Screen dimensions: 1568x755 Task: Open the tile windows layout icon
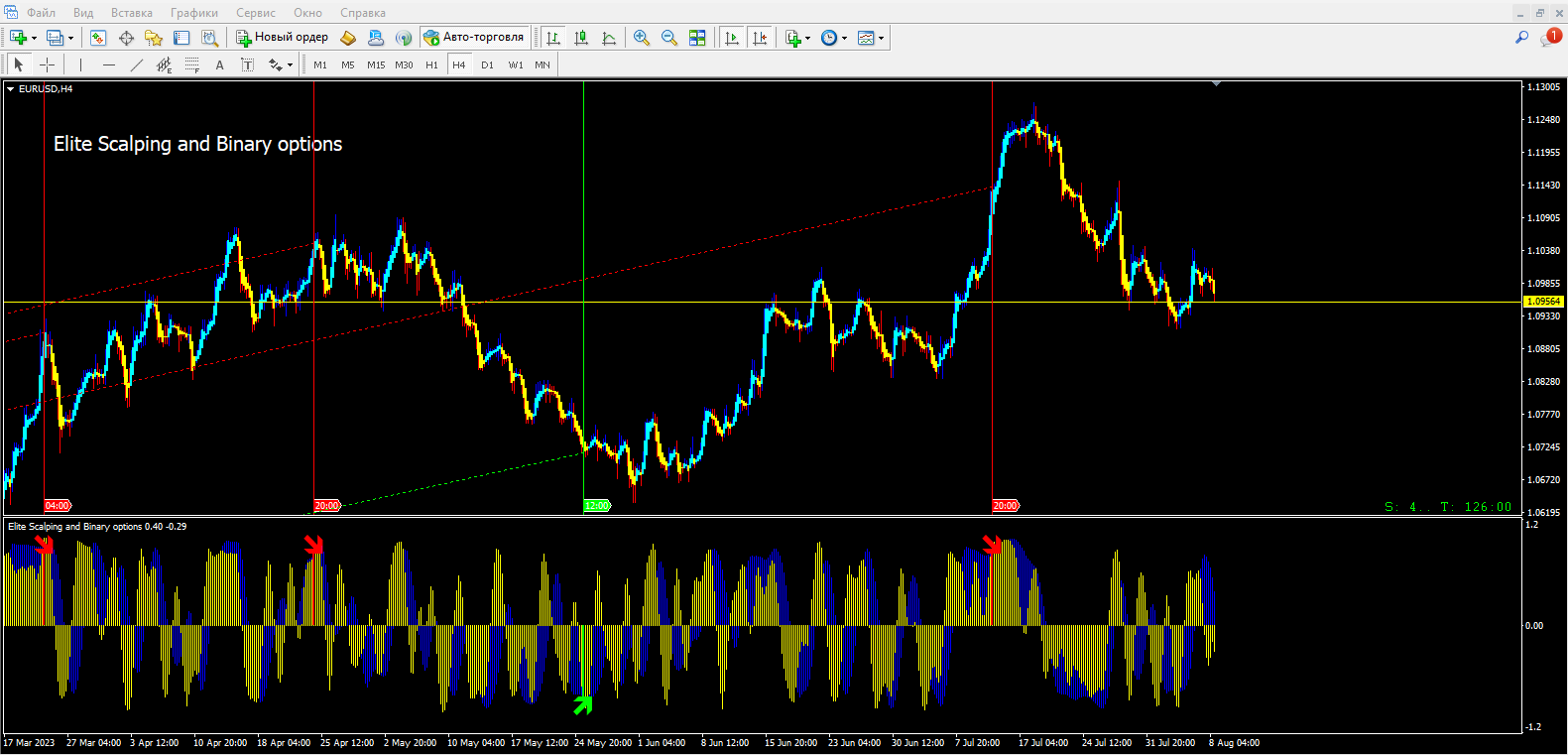pos(697,38)
